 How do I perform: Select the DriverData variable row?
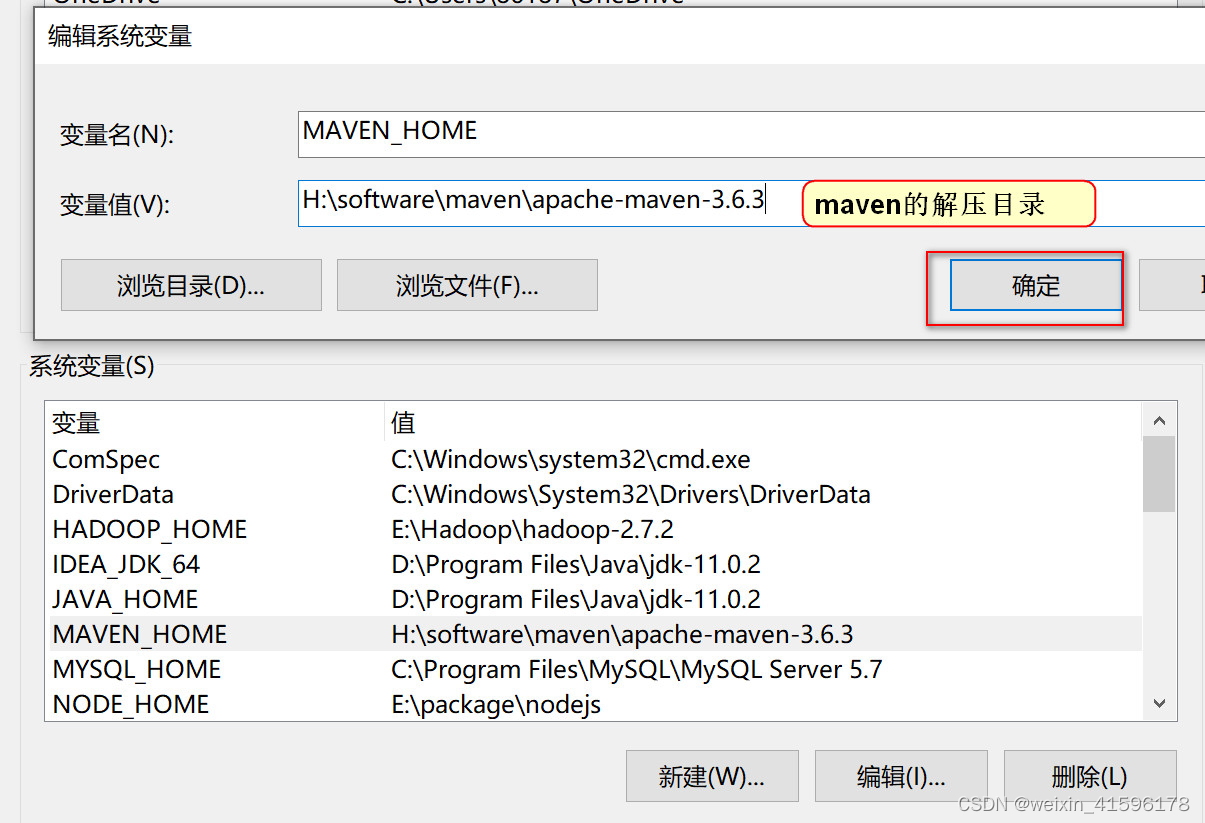pos(595,494)
